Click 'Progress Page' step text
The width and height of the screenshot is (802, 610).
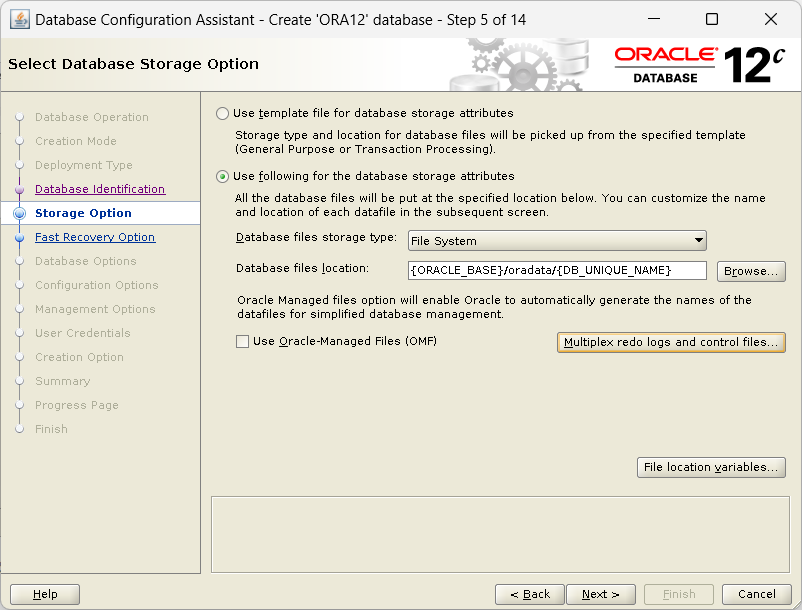click(x=77, y=405)
